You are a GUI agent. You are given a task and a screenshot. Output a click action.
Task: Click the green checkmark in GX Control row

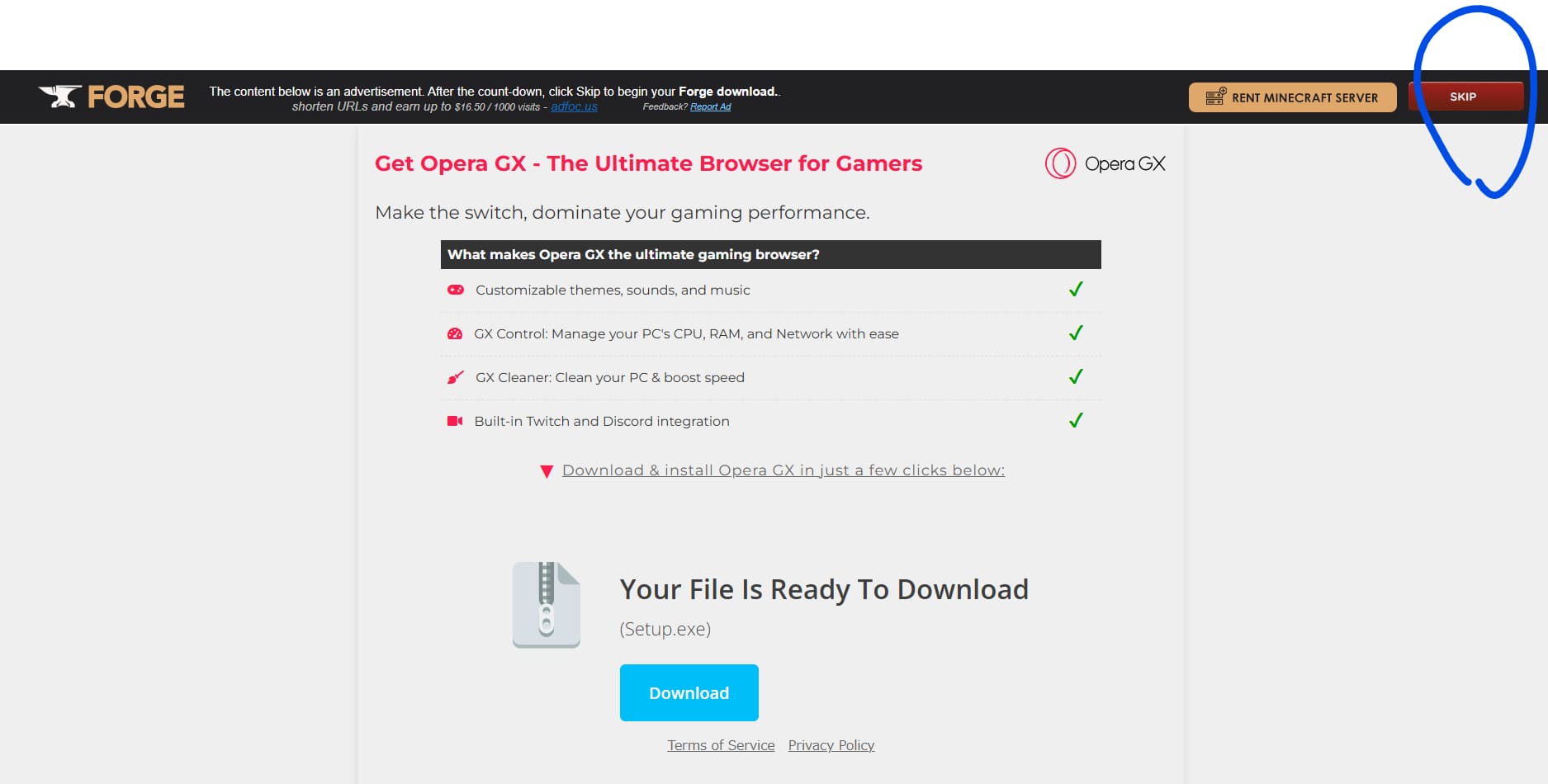click(1076, 333)
